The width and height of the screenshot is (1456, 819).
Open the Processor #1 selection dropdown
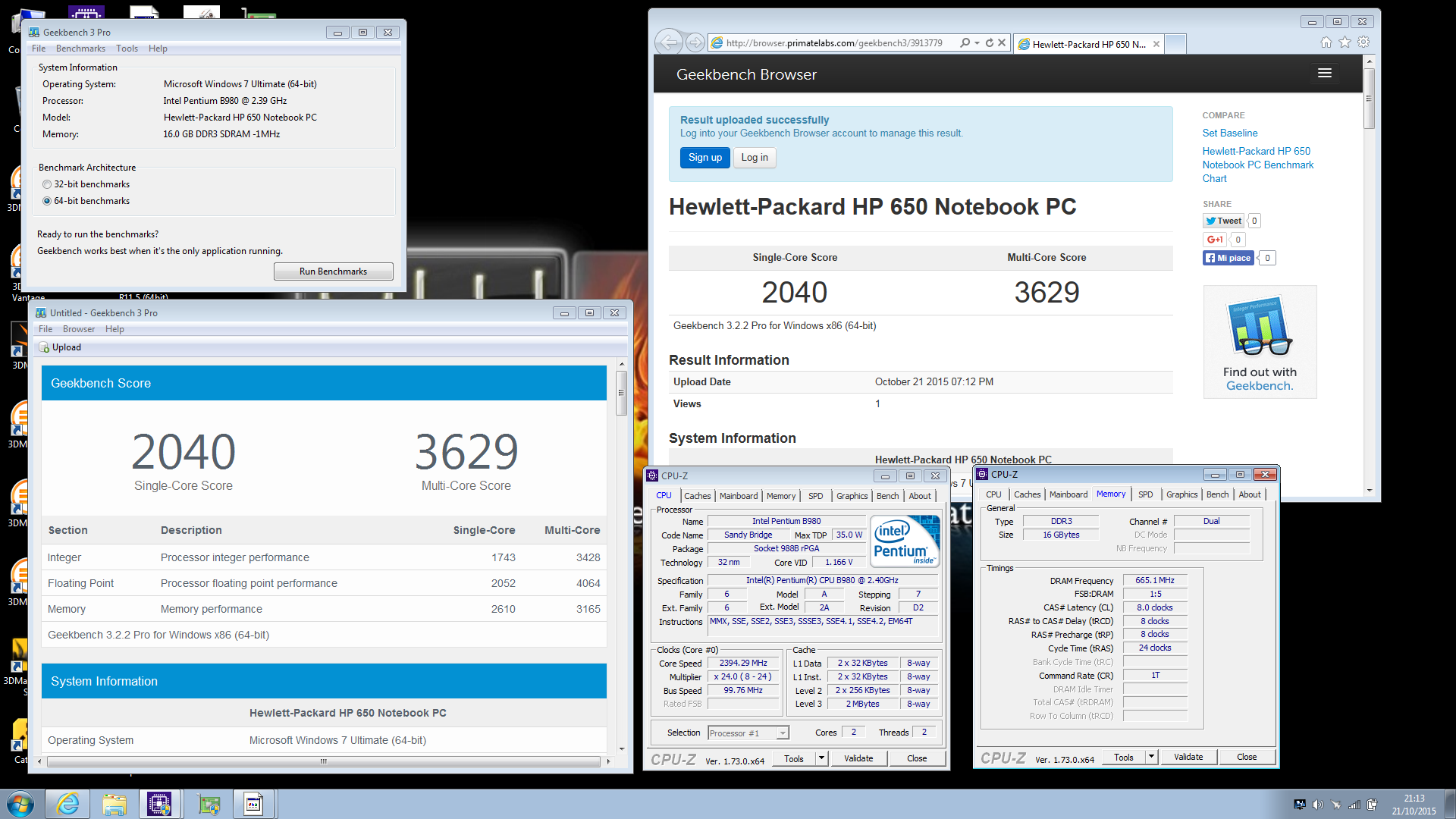tap(748, 733)
